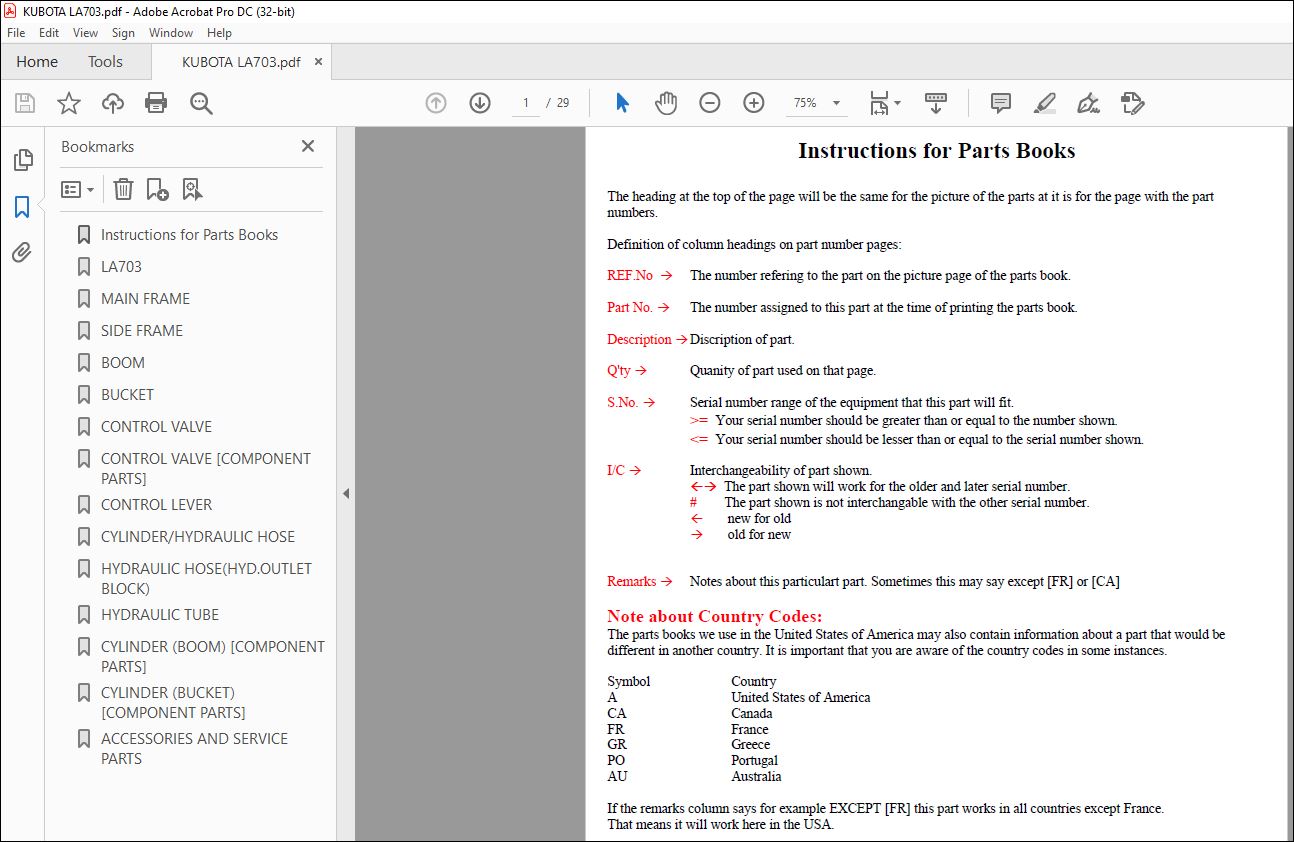Click the red 'Remarks' label
Screen dimensions: 1294x842
(632, 582)
